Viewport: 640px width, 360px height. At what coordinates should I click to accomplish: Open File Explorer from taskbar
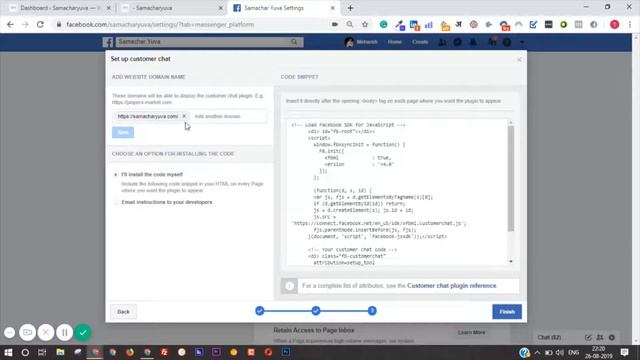click(60, 352)
